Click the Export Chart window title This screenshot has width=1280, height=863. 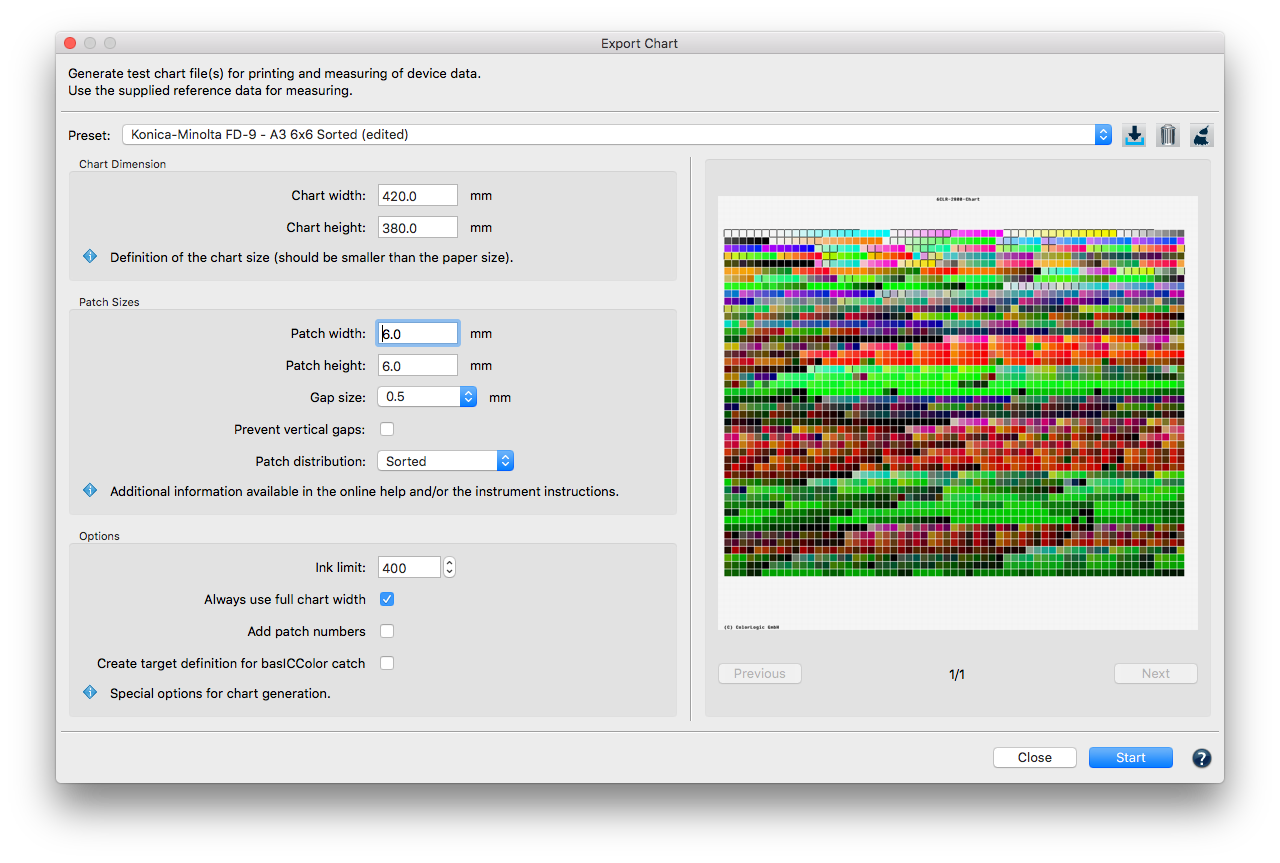pos(639,43)
